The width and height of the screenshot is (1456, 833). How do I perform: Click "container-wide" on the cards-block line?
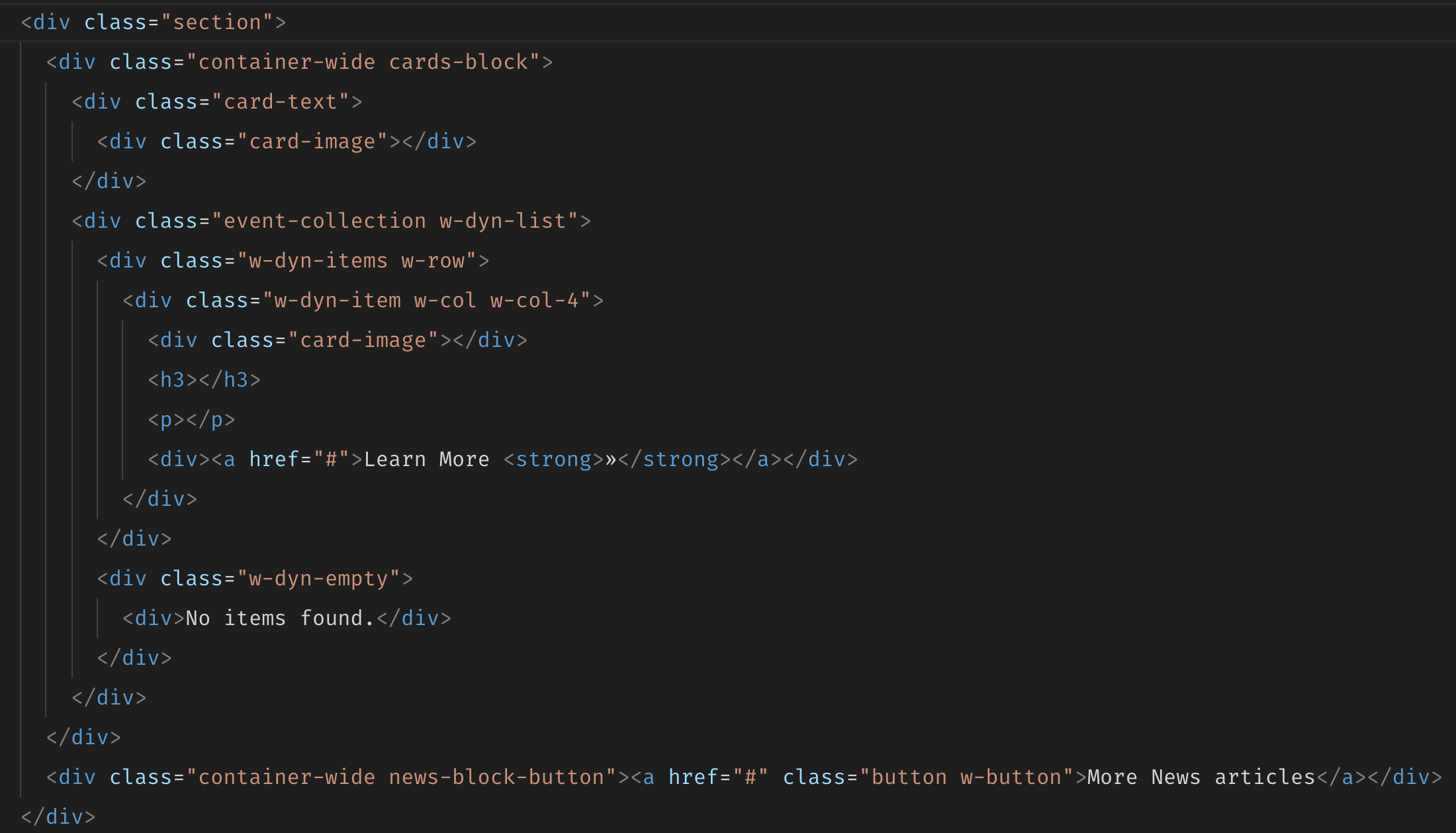287,62
